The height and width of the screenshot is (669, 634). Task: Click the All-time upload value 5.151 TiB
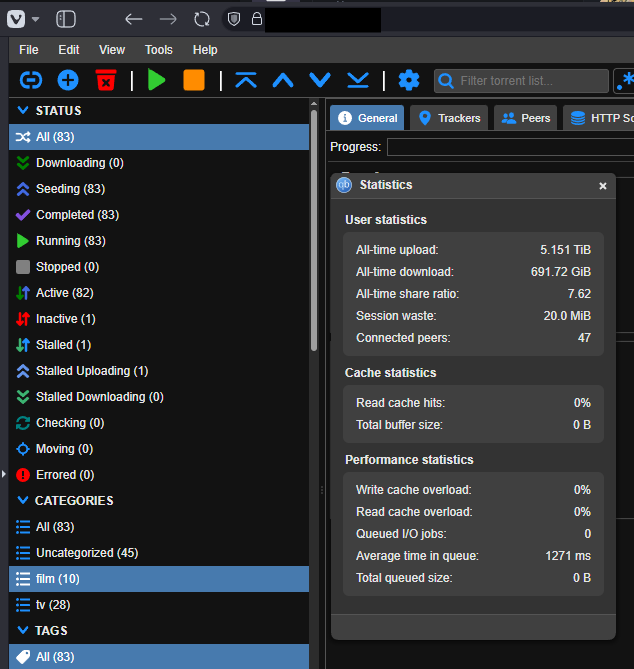click(x=565, y=250)
